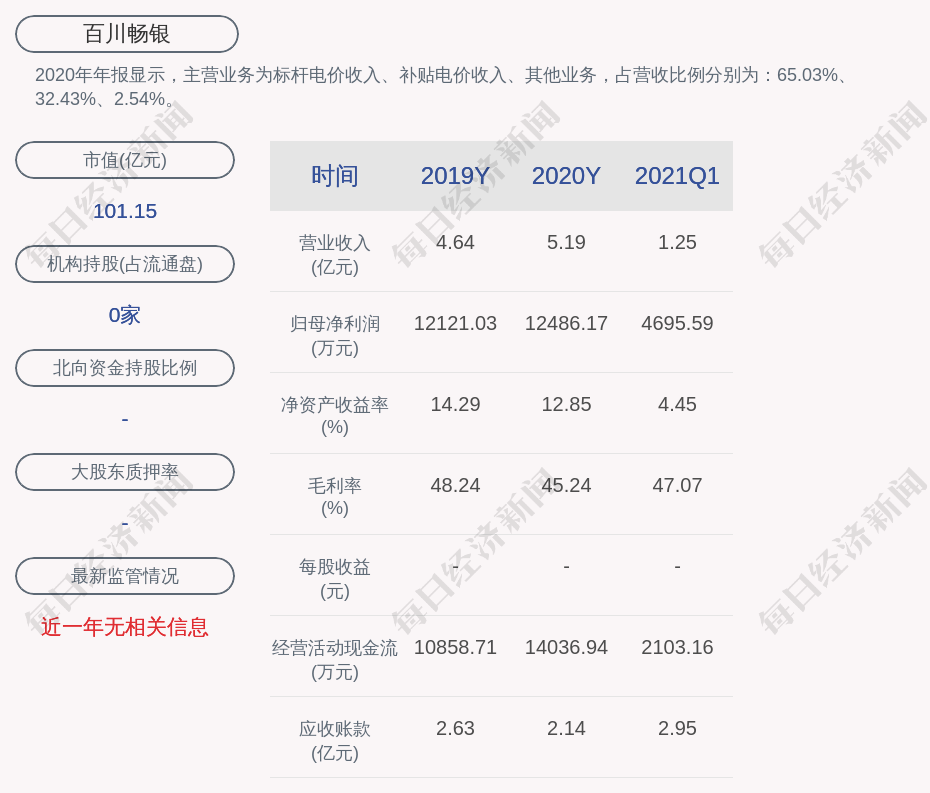This screenshot has width=930, height=793.
Task: Click the 净资产收益率(%) row label
Action: pos(335,416)
